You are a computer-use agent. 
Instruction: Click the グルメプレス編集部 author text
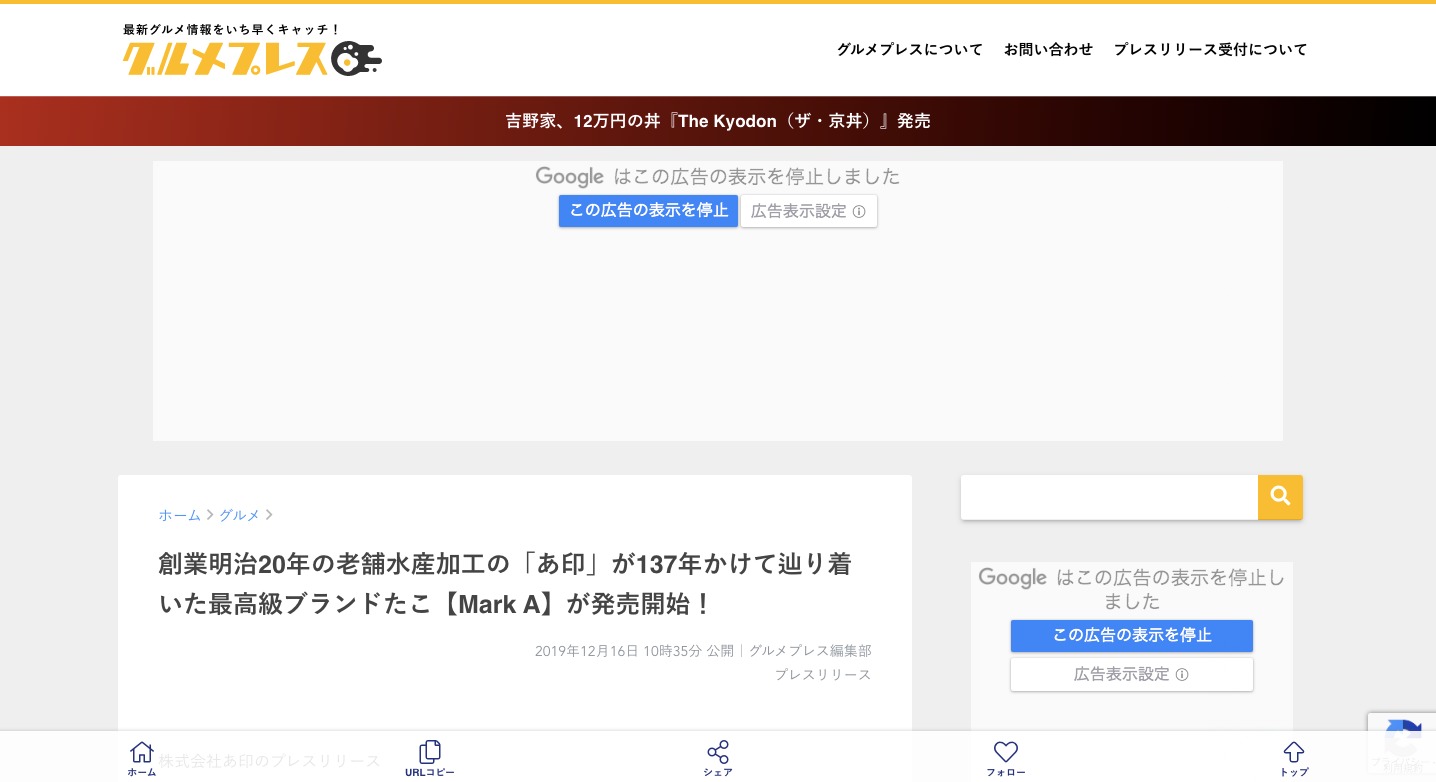(810, 651)
